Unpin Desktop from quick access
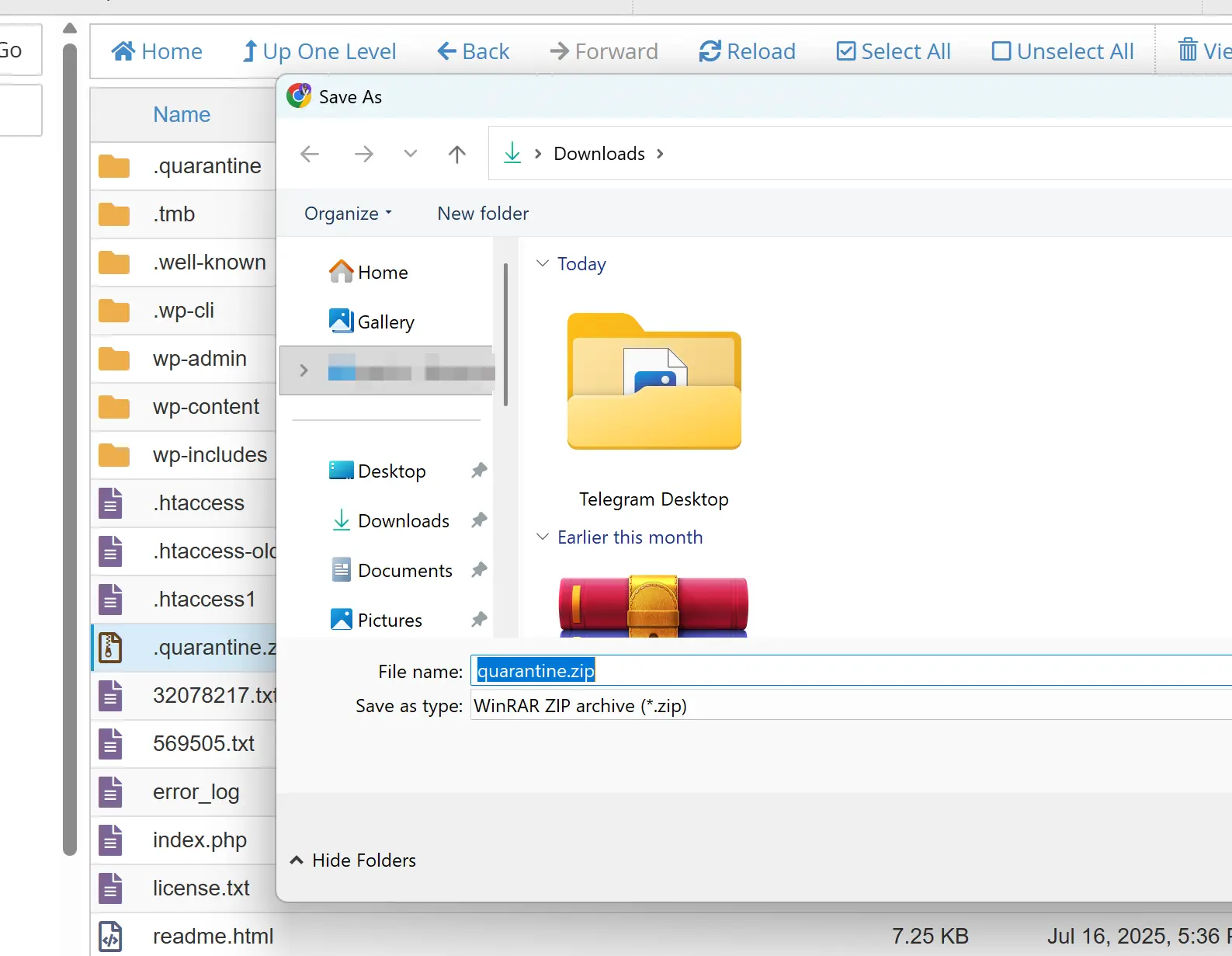Viewport: 1232px width, 956px height. point(479,471)
